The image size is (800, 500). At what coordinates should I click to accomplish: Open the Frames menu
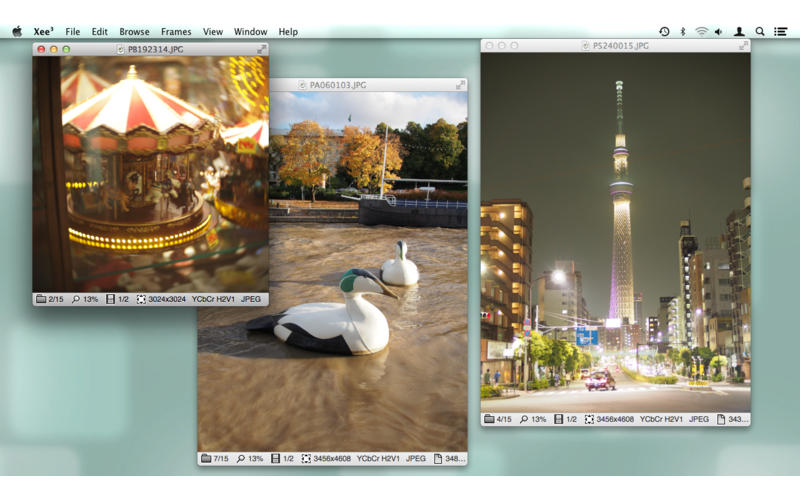click(176, 32)
